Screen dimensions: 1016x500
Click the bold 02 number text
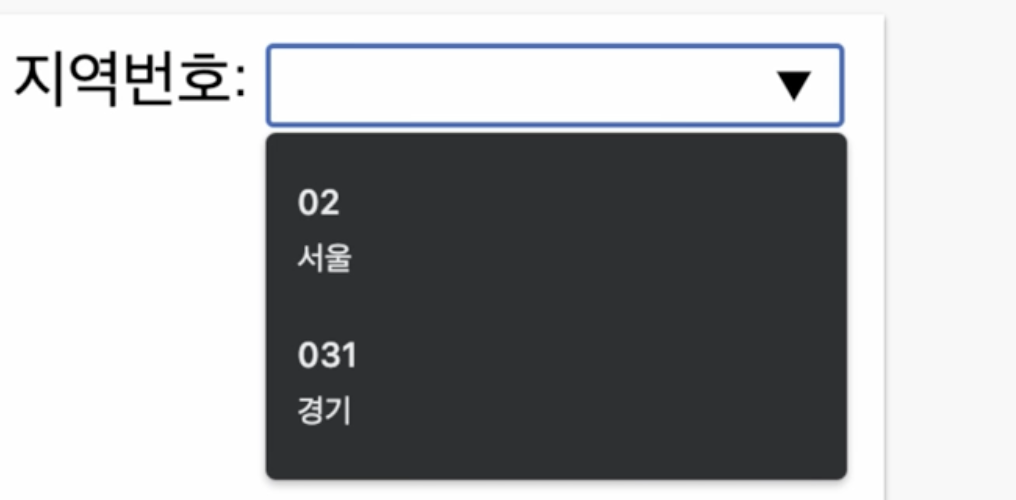point(319,203)
